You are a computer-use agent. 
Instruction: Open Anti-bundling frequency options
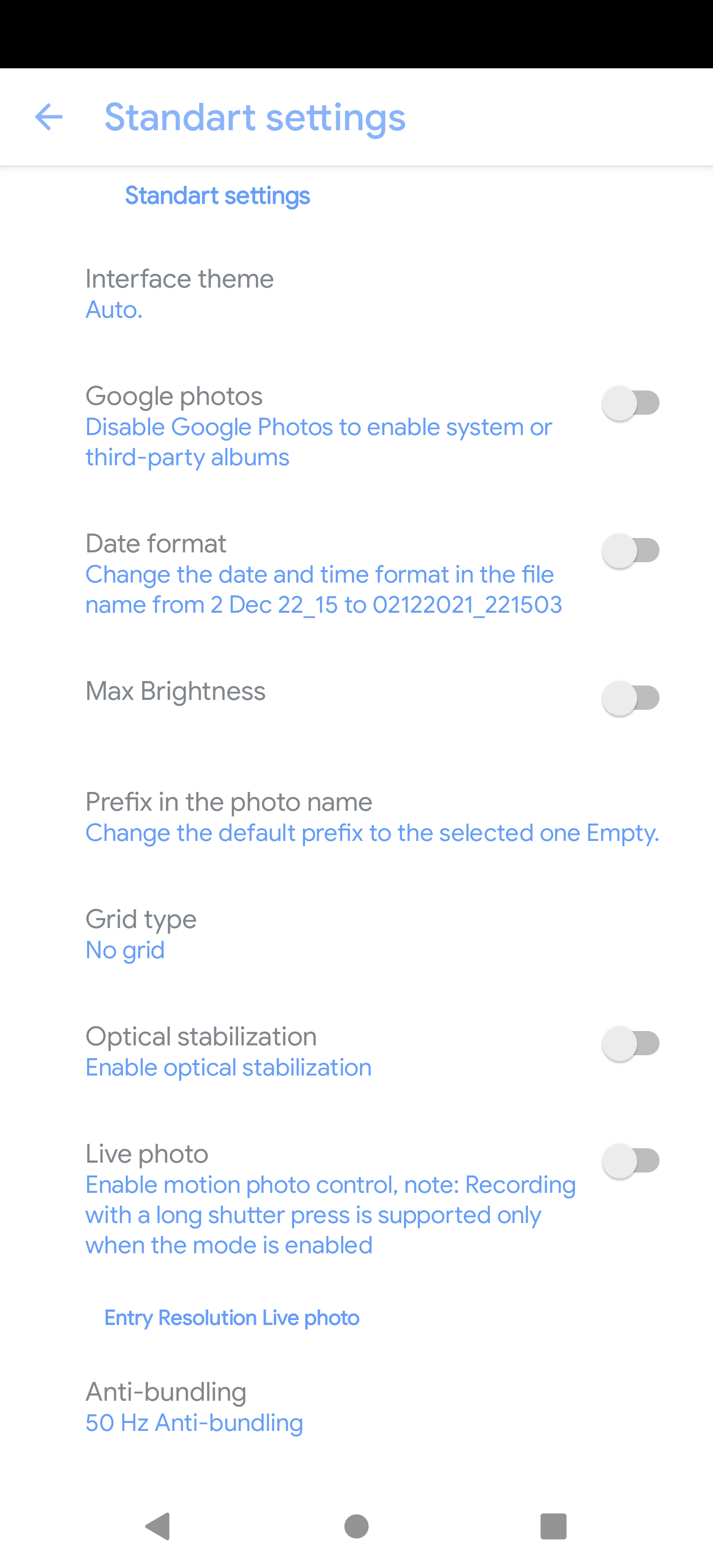[356, 1407]
